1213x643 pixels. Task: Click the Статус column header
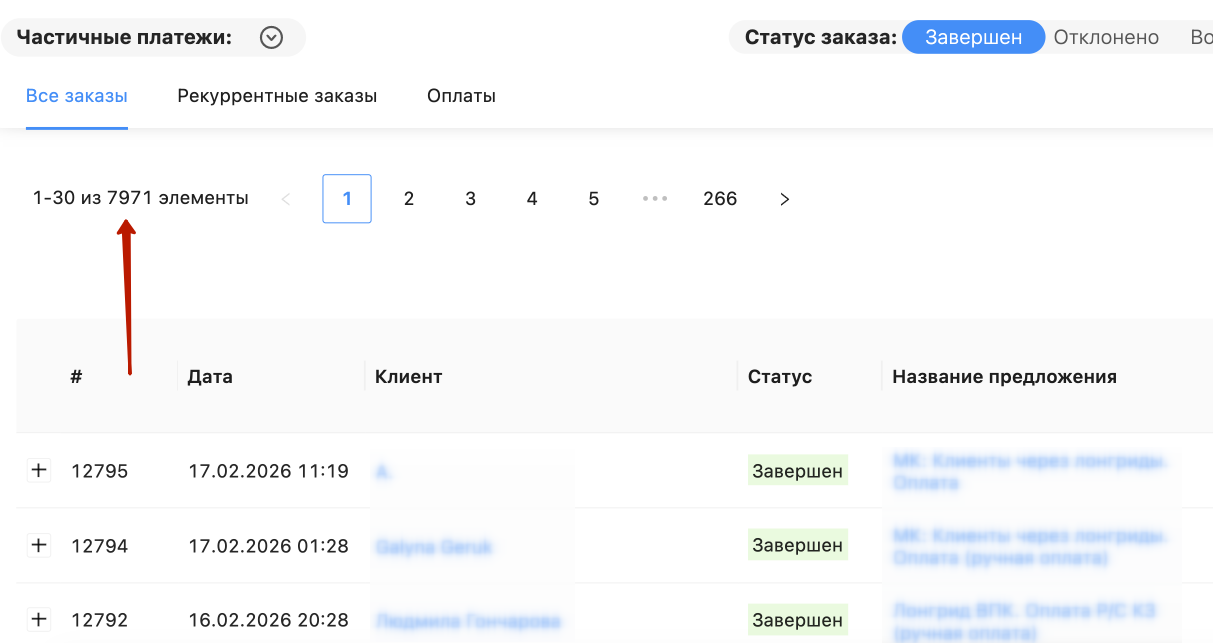tap(780, 377)
